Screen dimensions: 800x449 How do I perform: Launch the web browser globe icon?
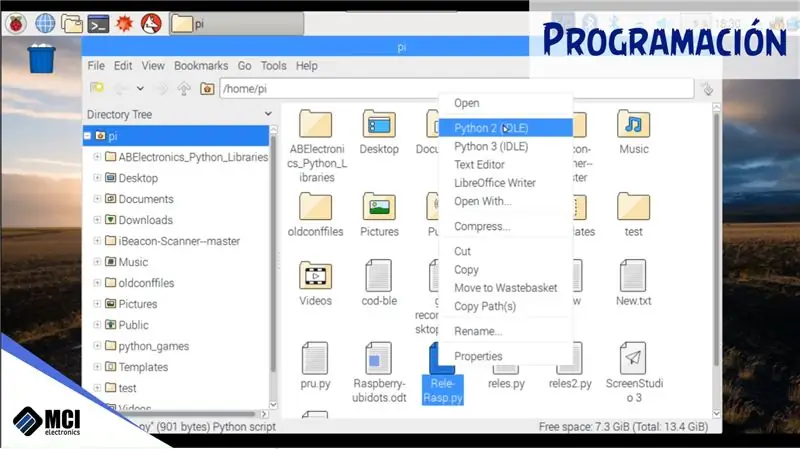45,23
